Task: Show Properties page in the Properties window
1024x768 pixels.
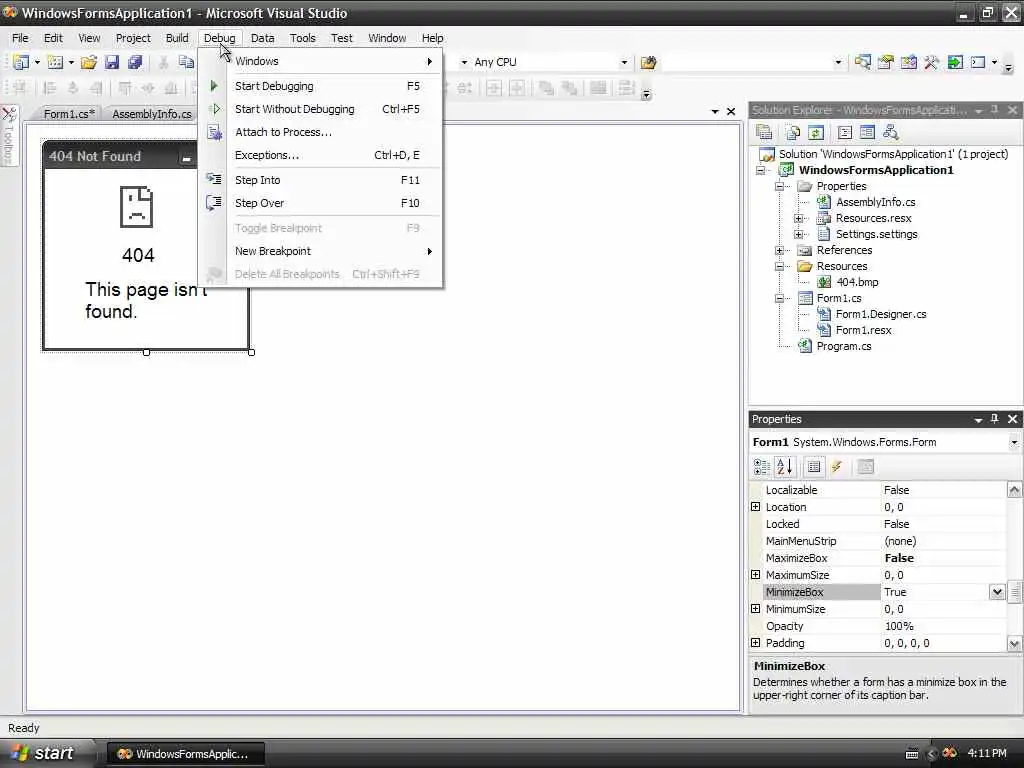Action: click(814, 466)
